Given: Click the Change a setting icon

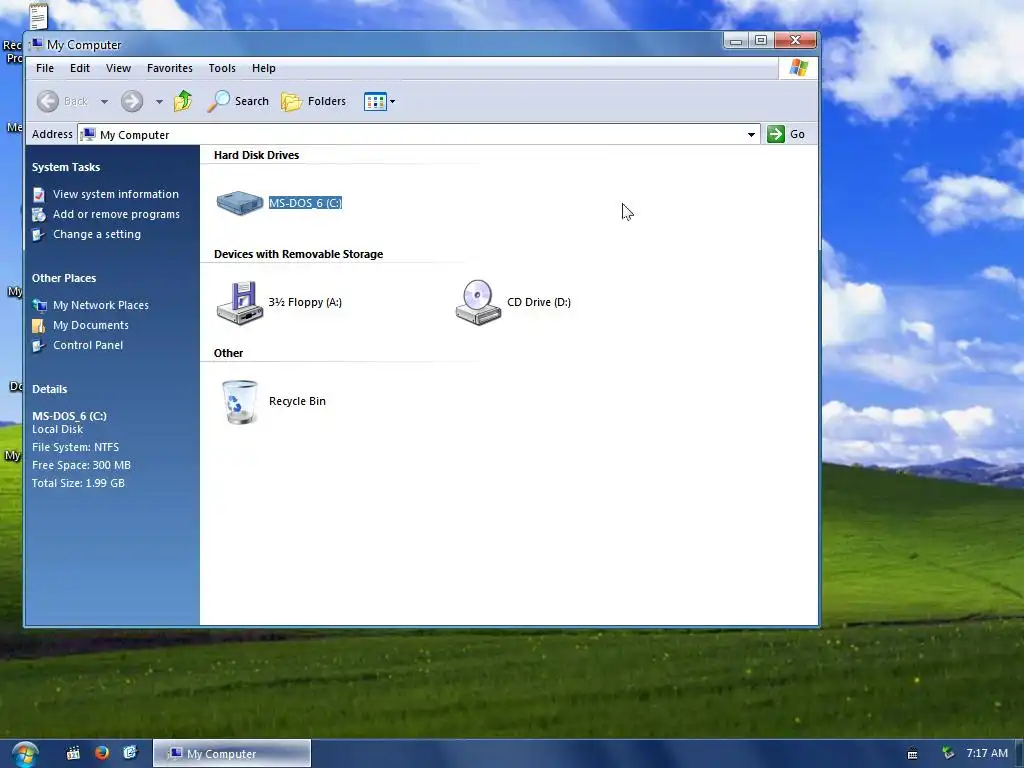Looking at the screenshot, I should (x=39, y=234).
